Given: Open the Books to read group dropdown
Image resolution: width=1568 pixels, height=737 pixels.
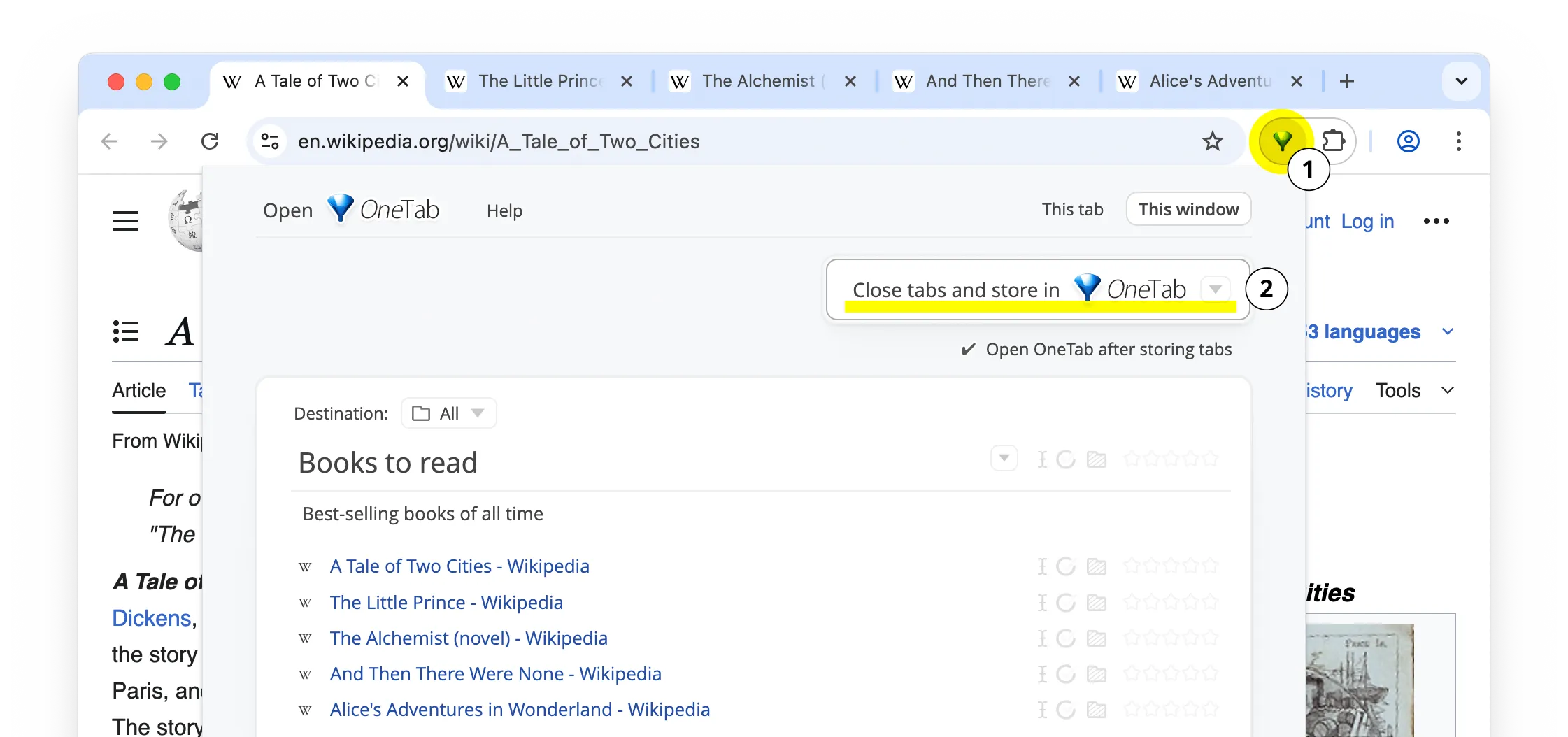Looking at the screenshot, I should point(1004,459).
